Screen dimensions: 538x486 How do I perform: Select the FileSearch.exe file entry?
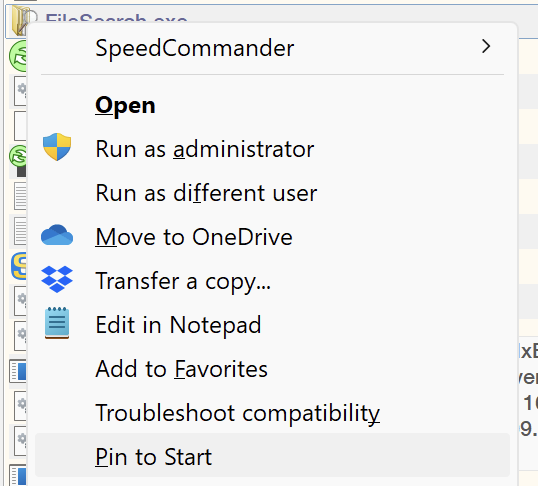[x=117, y=18]
